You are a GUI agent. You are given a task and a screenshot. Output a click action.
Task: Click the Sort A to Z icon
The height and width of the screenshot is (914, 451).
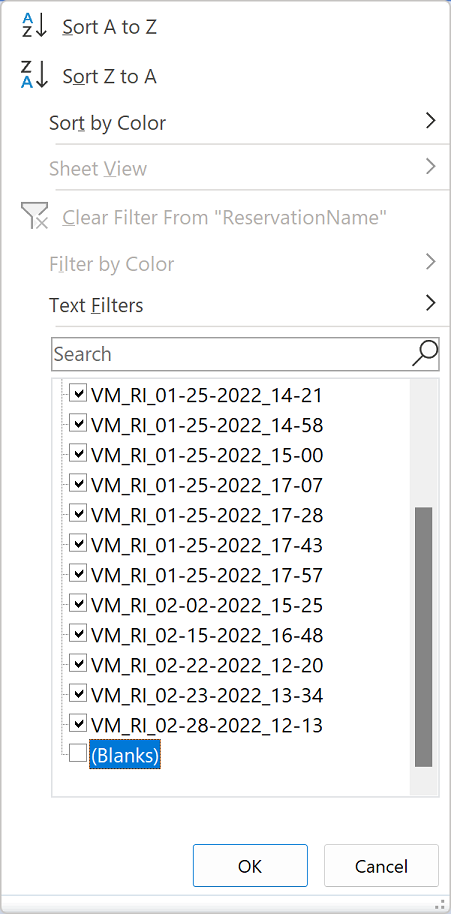33,27
